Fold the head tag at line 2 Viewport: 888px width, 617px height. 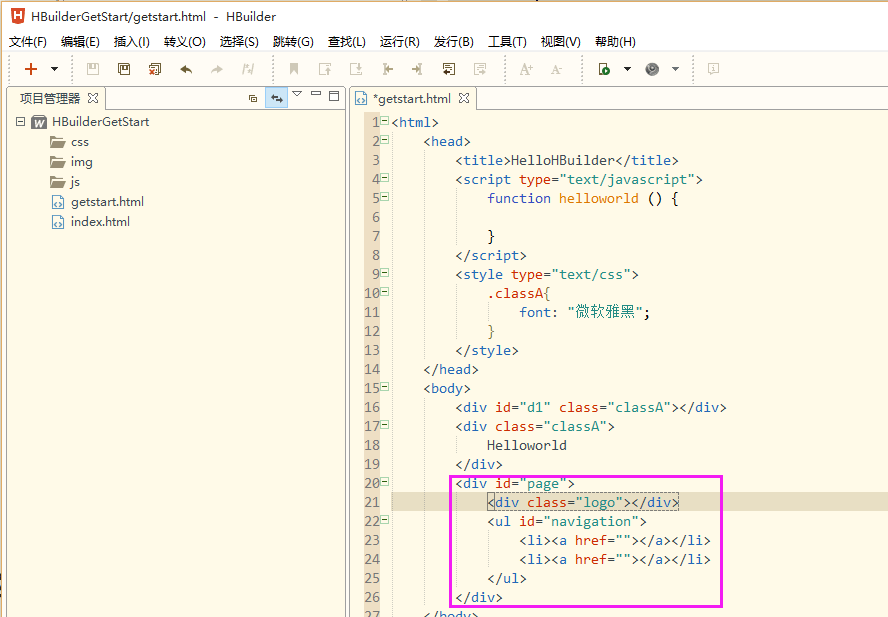pos(385,139)
